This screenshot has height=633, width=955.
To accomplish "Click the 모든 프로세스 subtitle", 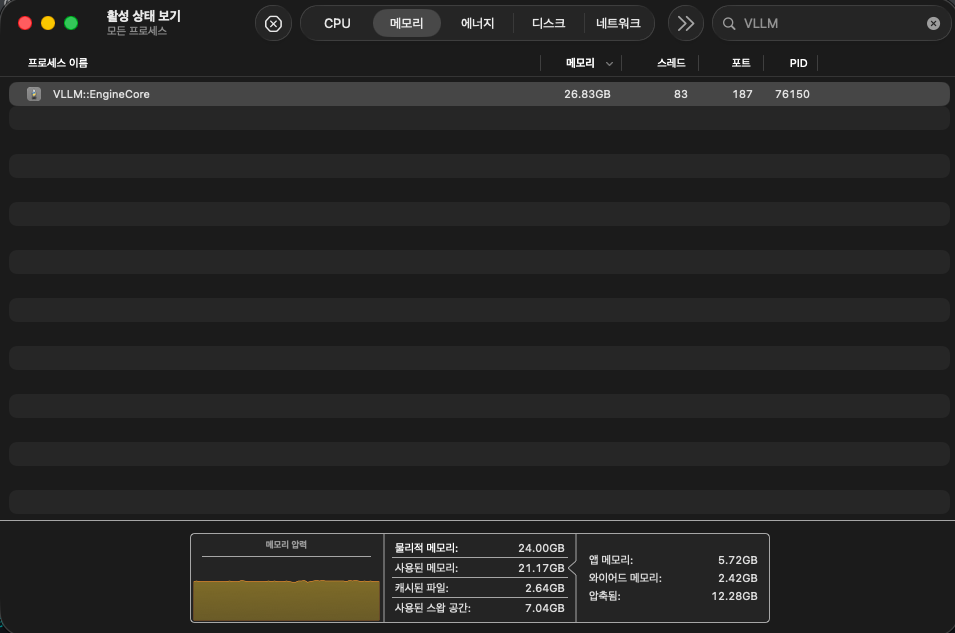I will (136, 31).
